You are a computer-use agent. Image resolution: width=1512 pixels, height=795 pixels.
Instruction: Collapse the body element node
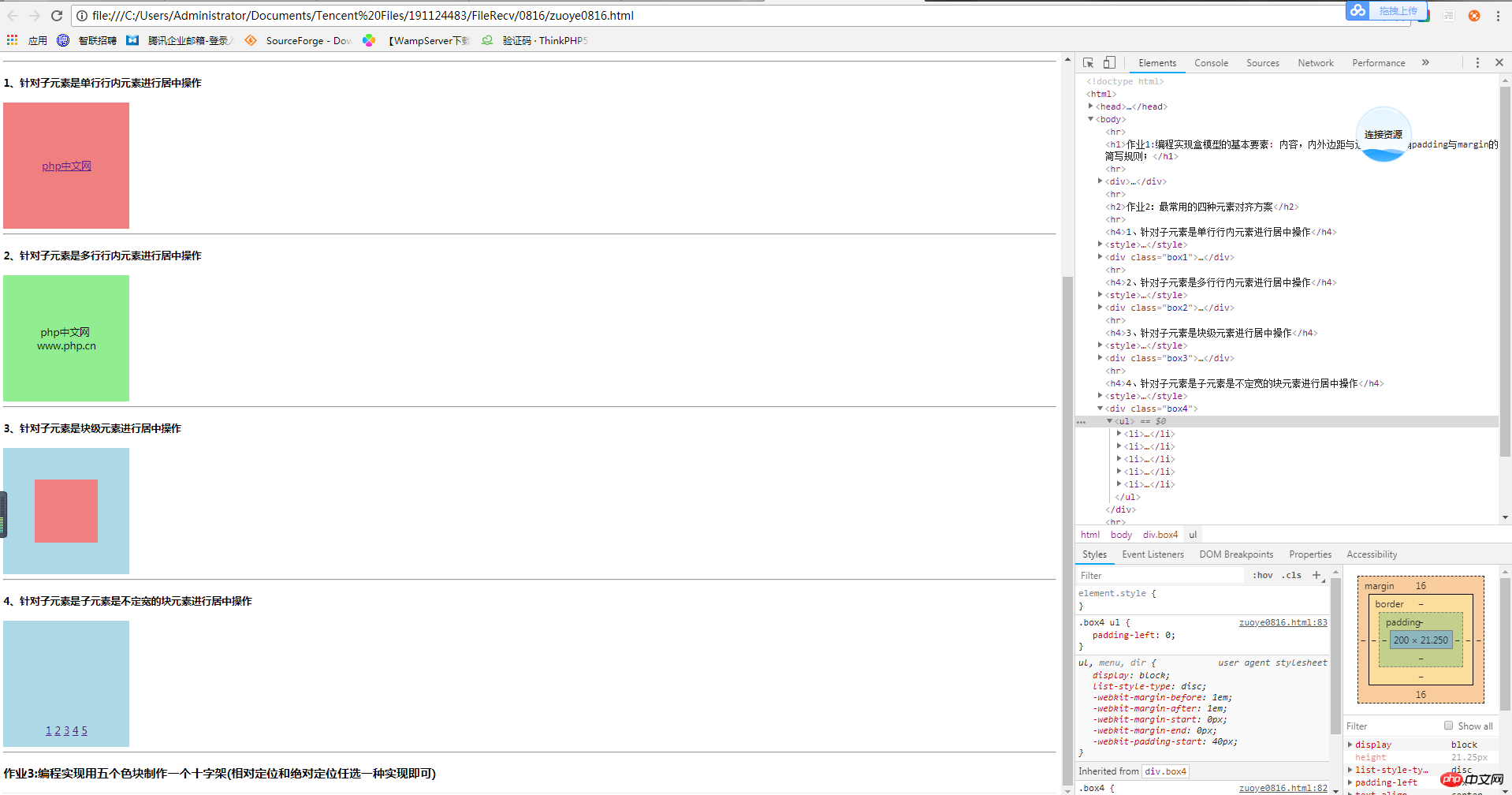(x=1091, y=119)
